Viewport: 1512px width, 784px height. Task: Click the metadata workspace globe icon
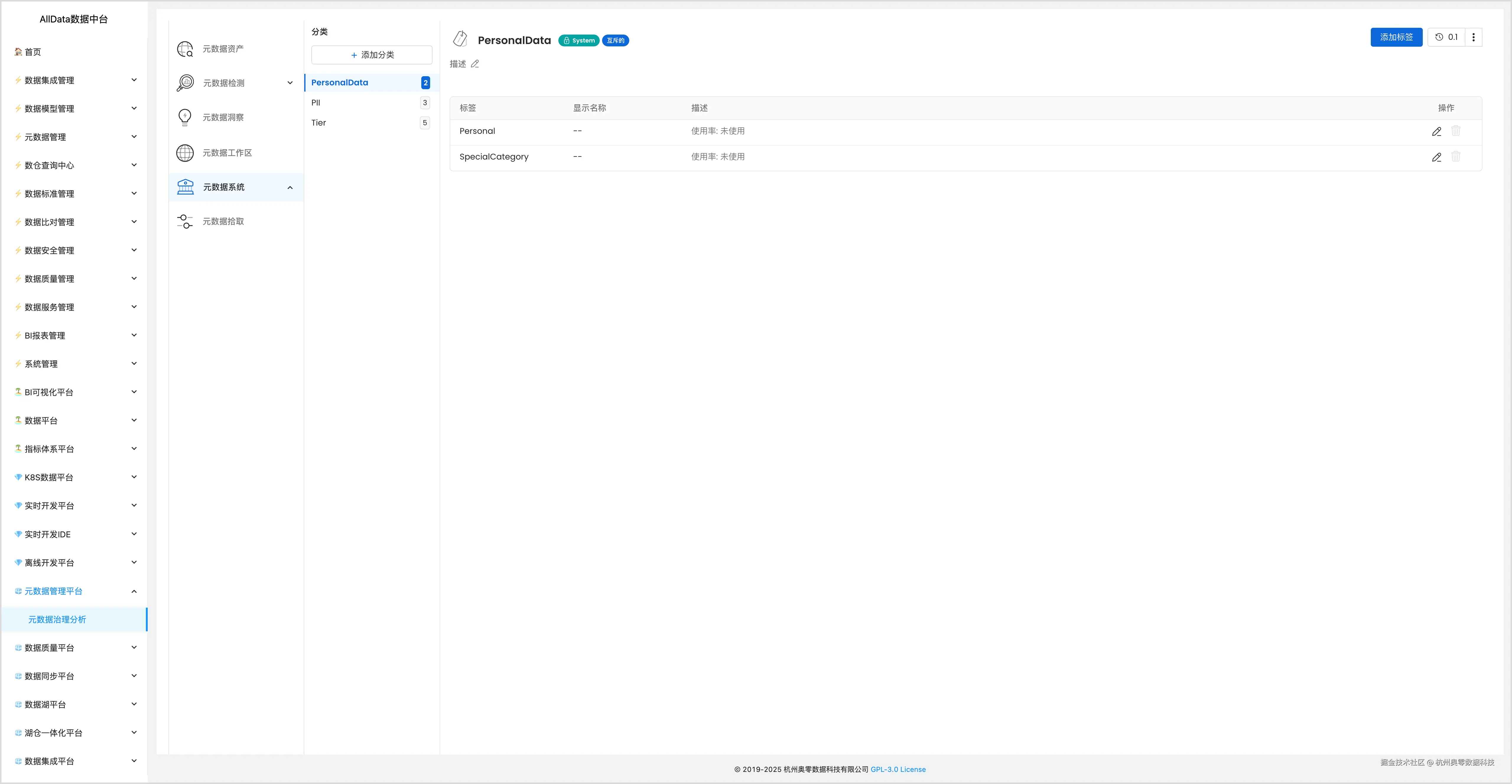click(x=185, y=152)
